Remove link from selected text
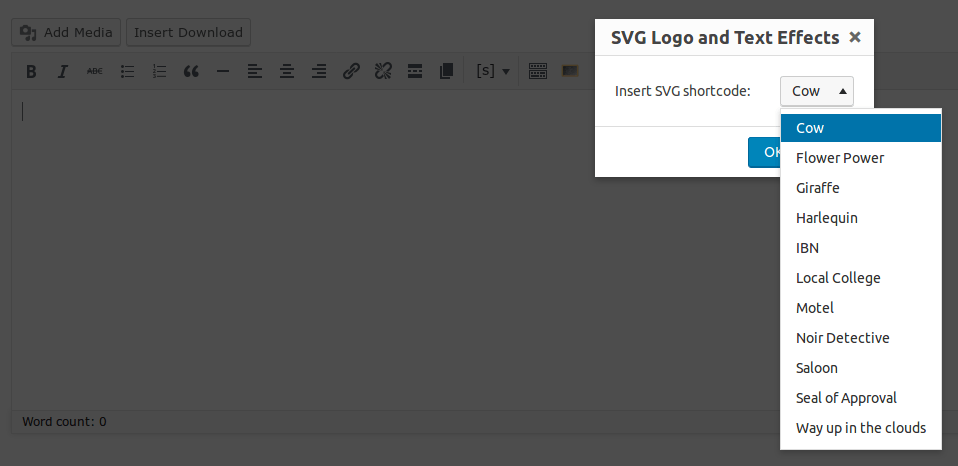This screenshot has height=466, width=958. tap(383, 72)
